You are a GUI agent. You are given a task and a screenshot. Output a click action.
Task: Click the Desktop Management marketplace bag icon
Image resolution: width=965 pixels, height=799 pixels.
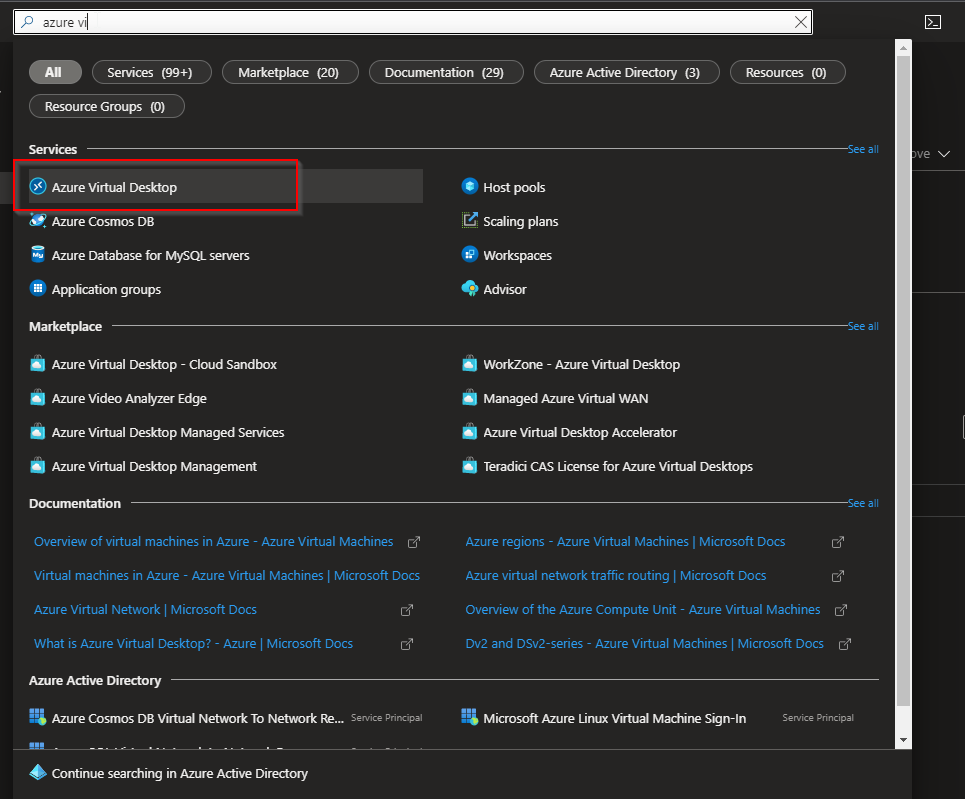point(38,465)
